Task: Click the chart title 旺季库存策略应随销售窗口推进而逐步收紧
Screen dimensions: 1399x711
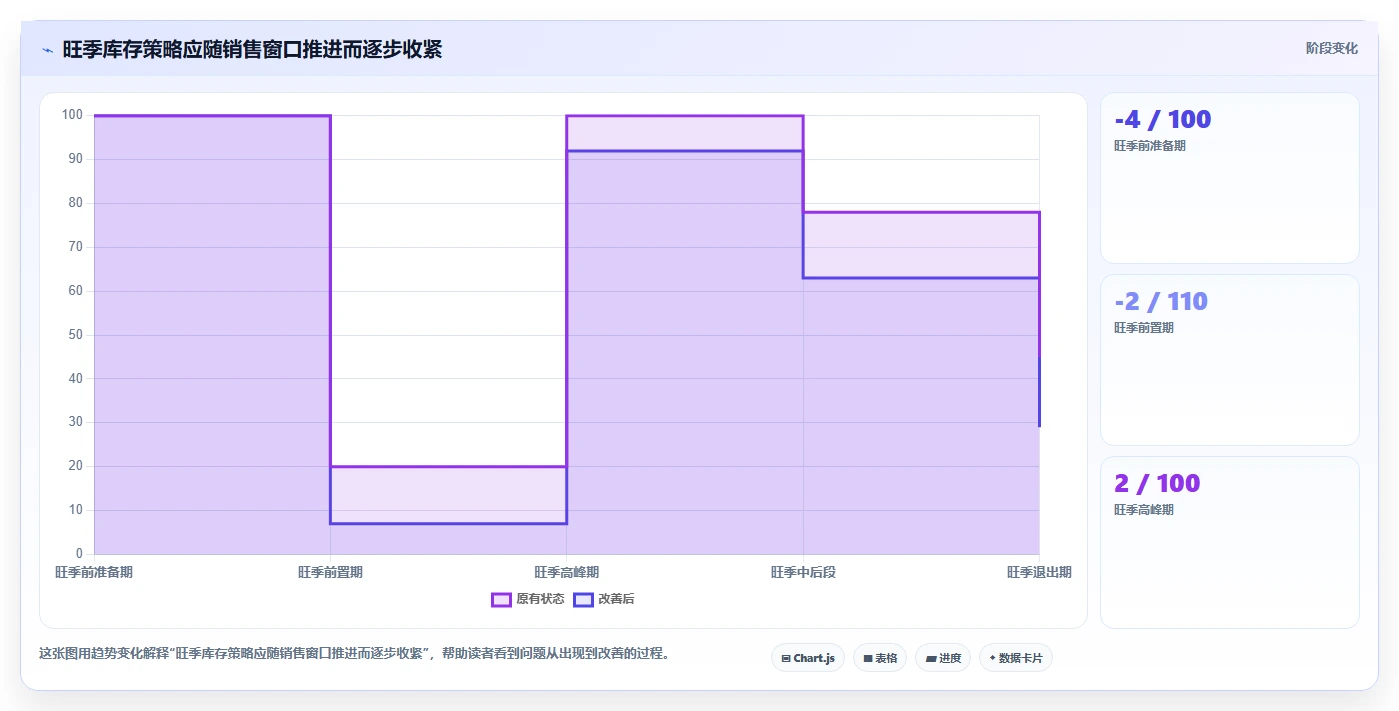Action: (x=252, y=49)
